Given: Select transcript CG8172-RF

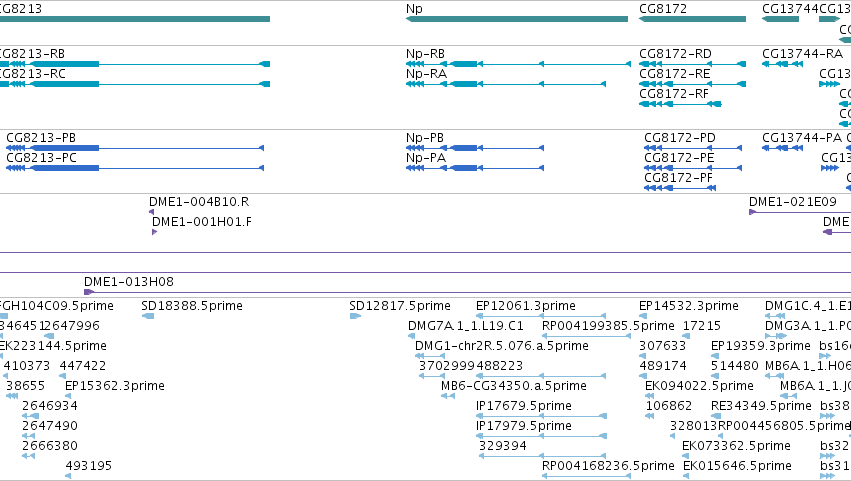Looking at the screenshot, I should [x=680, y=104].
